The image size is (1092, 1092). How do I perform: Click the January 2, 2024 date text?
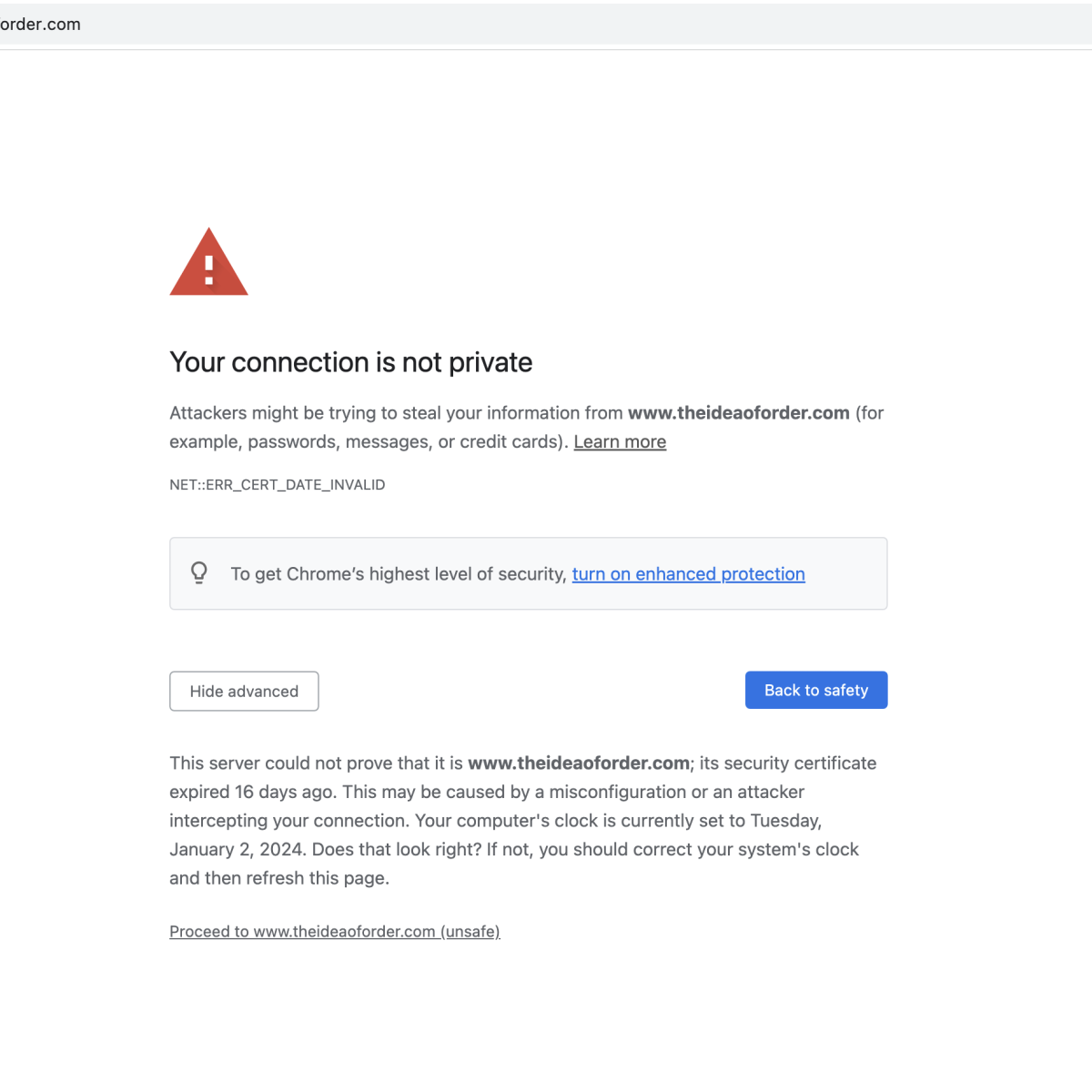[x=237, y=849]
